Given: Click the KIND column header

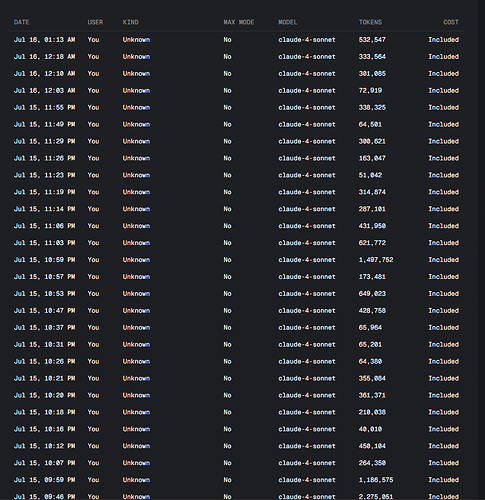Looking at the screenshot, I should [130, 22].
